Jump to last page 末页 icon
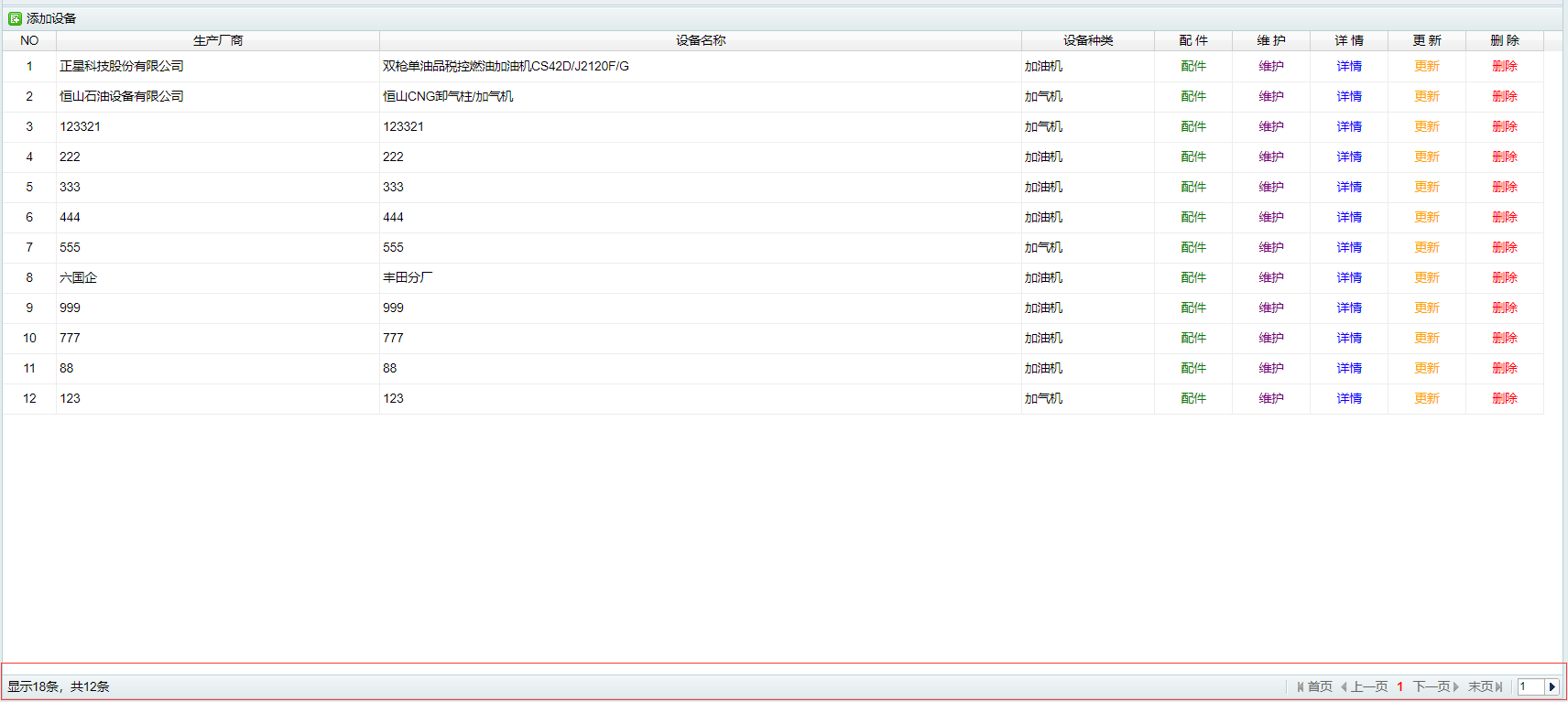 [1498, 686]
